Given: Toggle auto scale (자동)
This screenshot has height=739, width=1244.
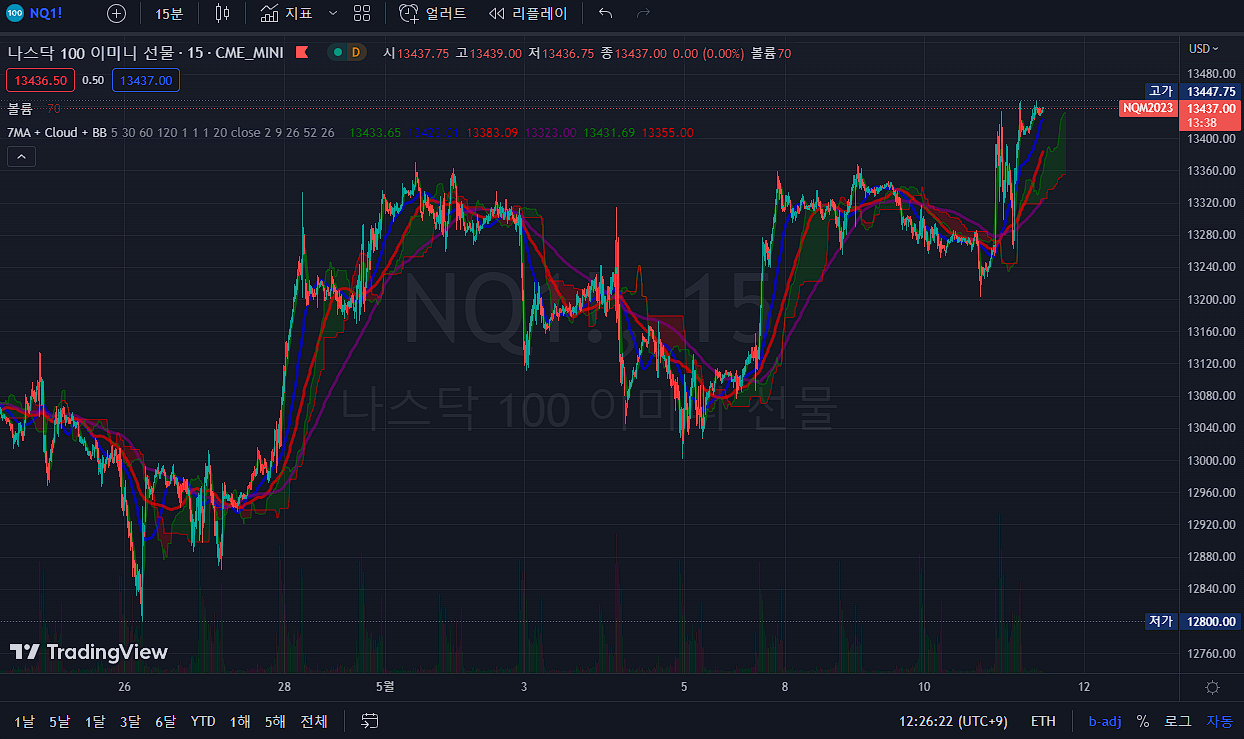Looking at the screenshot, I should [1219, 720].
